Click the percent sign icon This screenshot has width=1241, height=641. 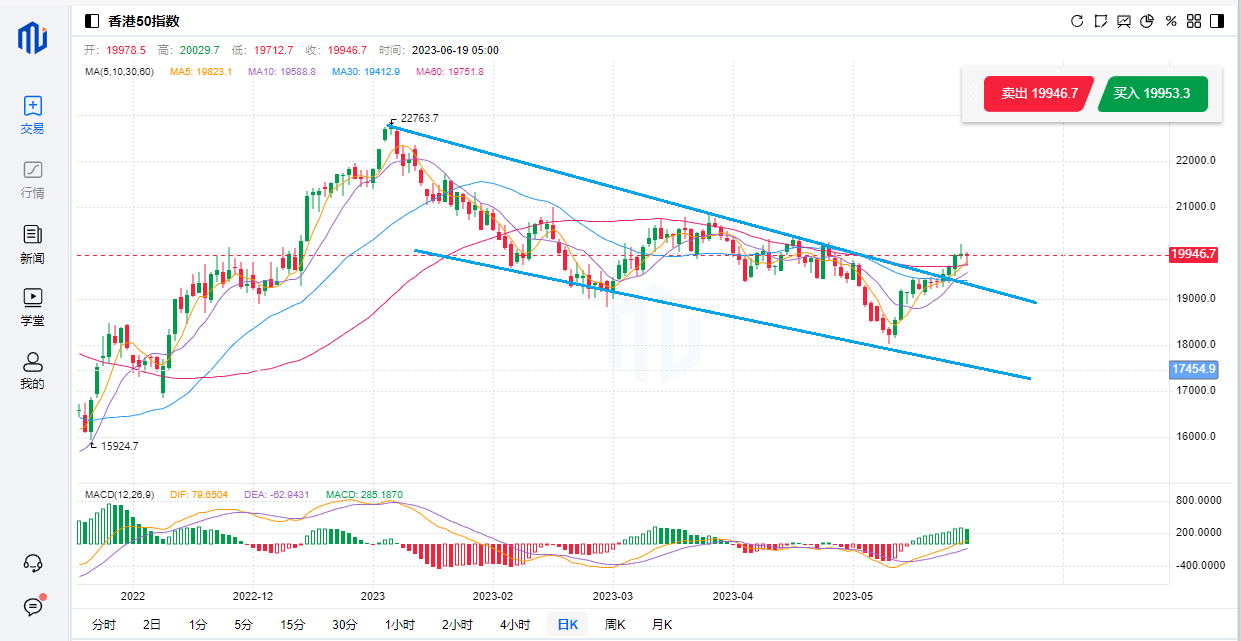click(1171, 21)
